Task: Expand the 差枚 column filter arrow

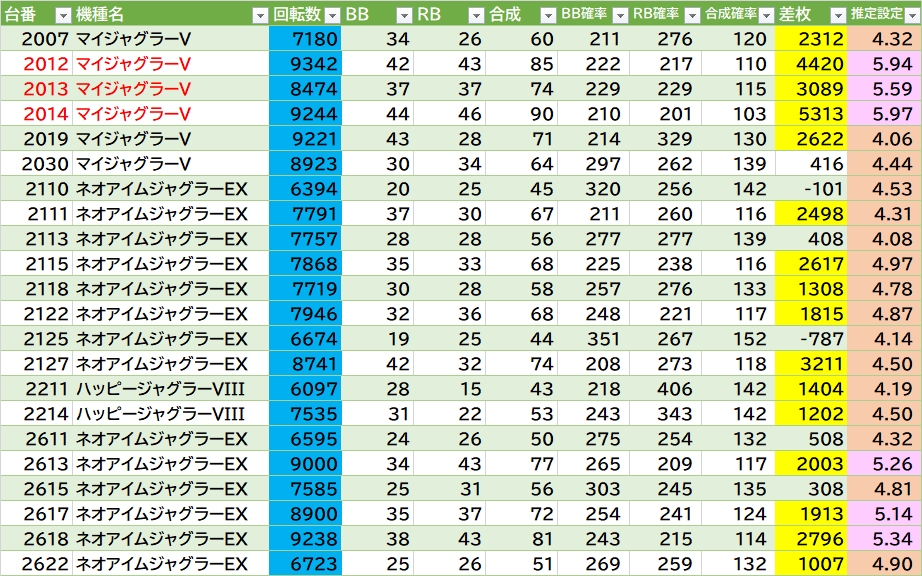Action: coord(836,15)
